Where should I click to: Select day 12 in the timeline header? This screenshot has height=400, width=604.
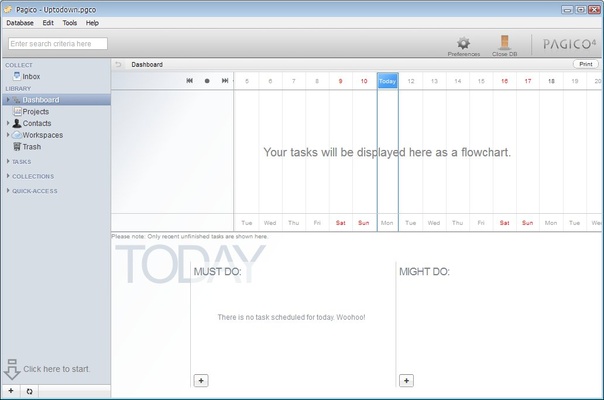point(411,81)
